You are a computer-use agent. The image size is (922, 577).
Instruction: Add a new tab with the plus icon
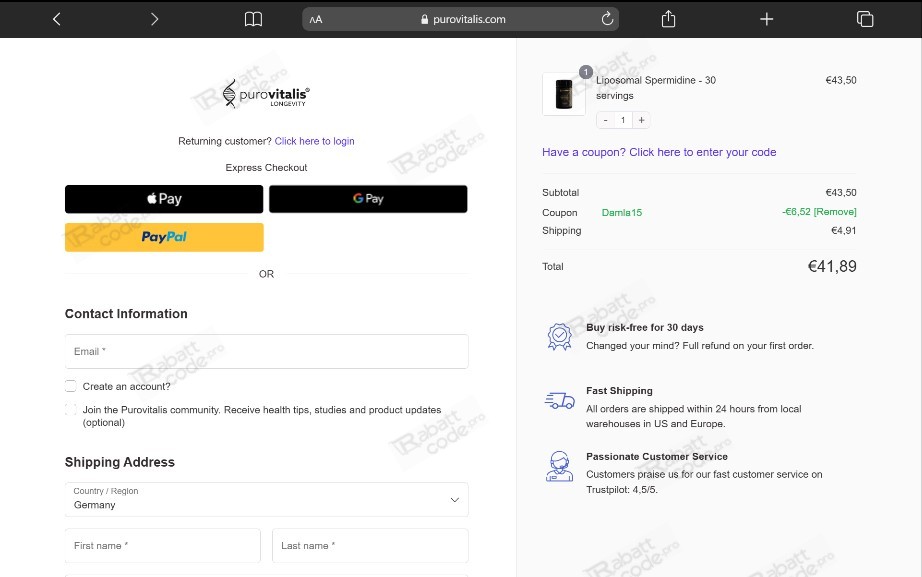[x=767, y=19]
